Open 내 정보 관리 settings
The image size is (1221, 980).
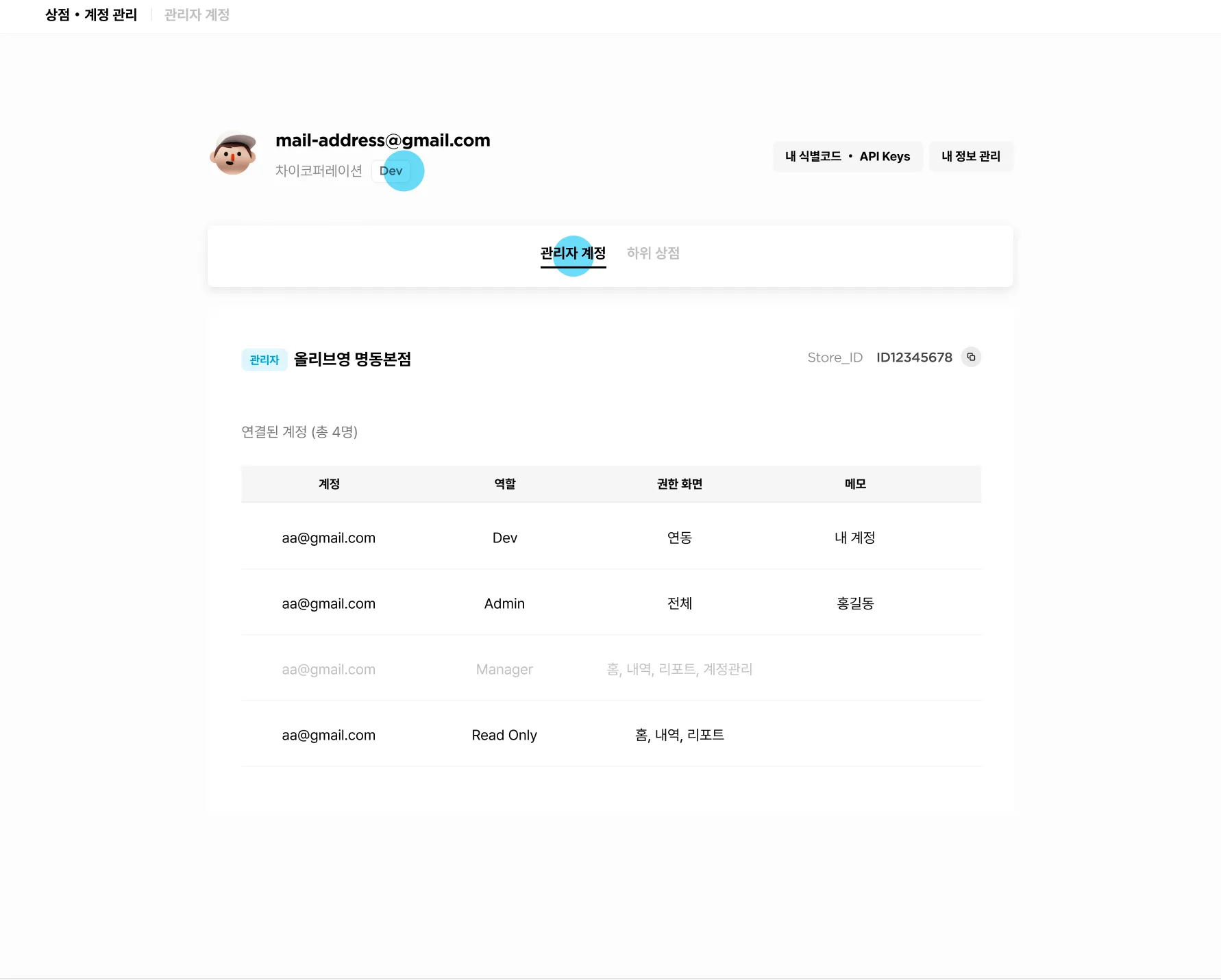click(971, 156)
